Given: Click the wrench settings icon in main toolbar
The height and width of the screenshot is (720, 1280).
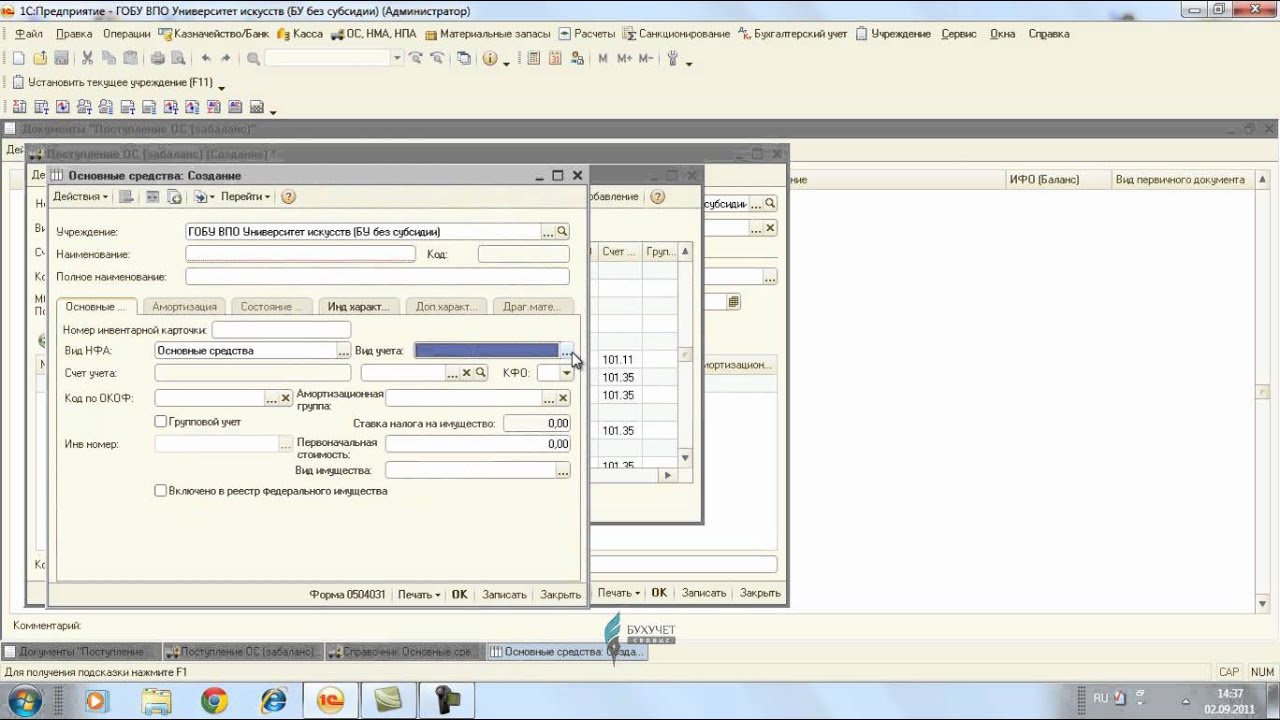Looking at the screenshot, I should [x=673, y=59].
